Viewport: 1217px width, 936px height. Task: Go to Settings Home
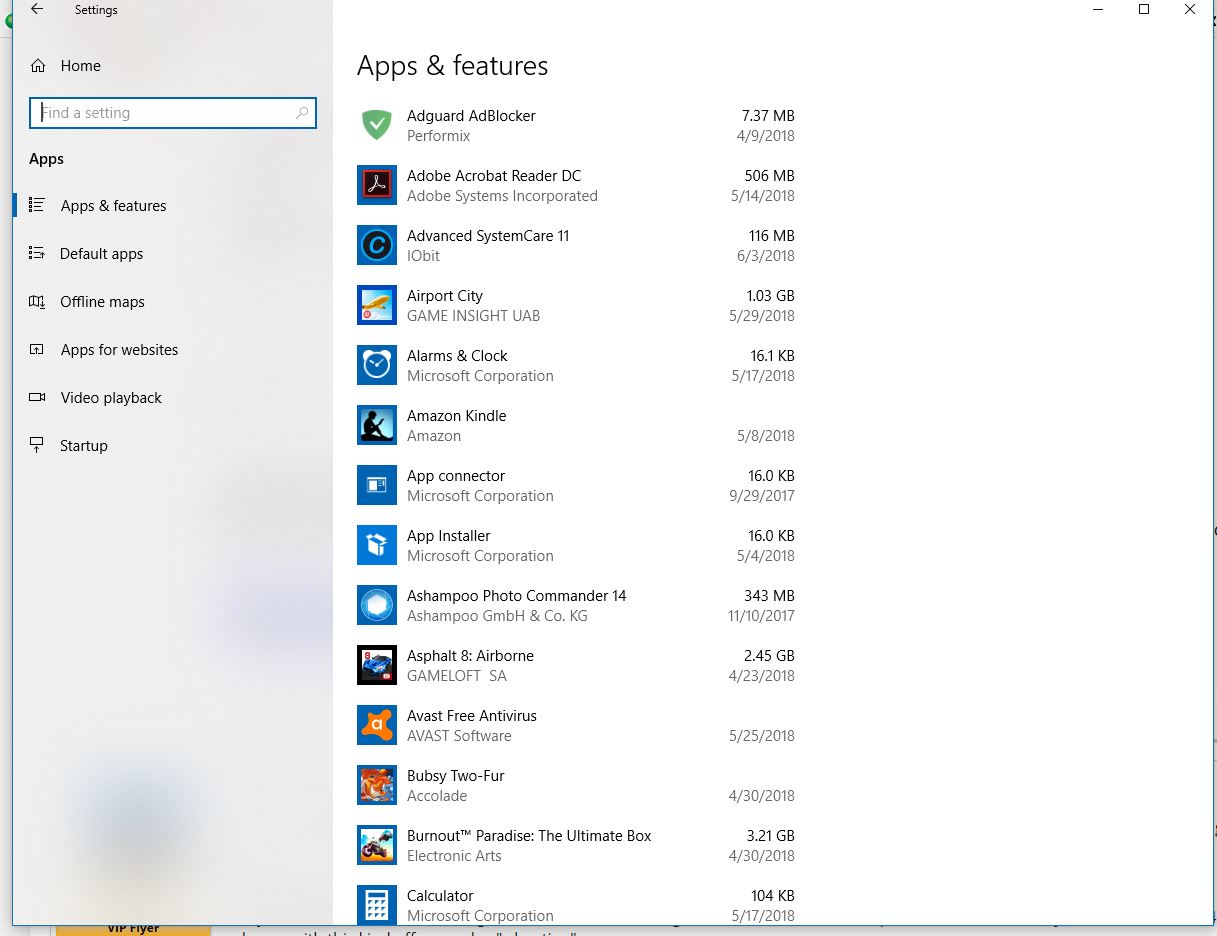pyautogui.click(x=172, y=66)
